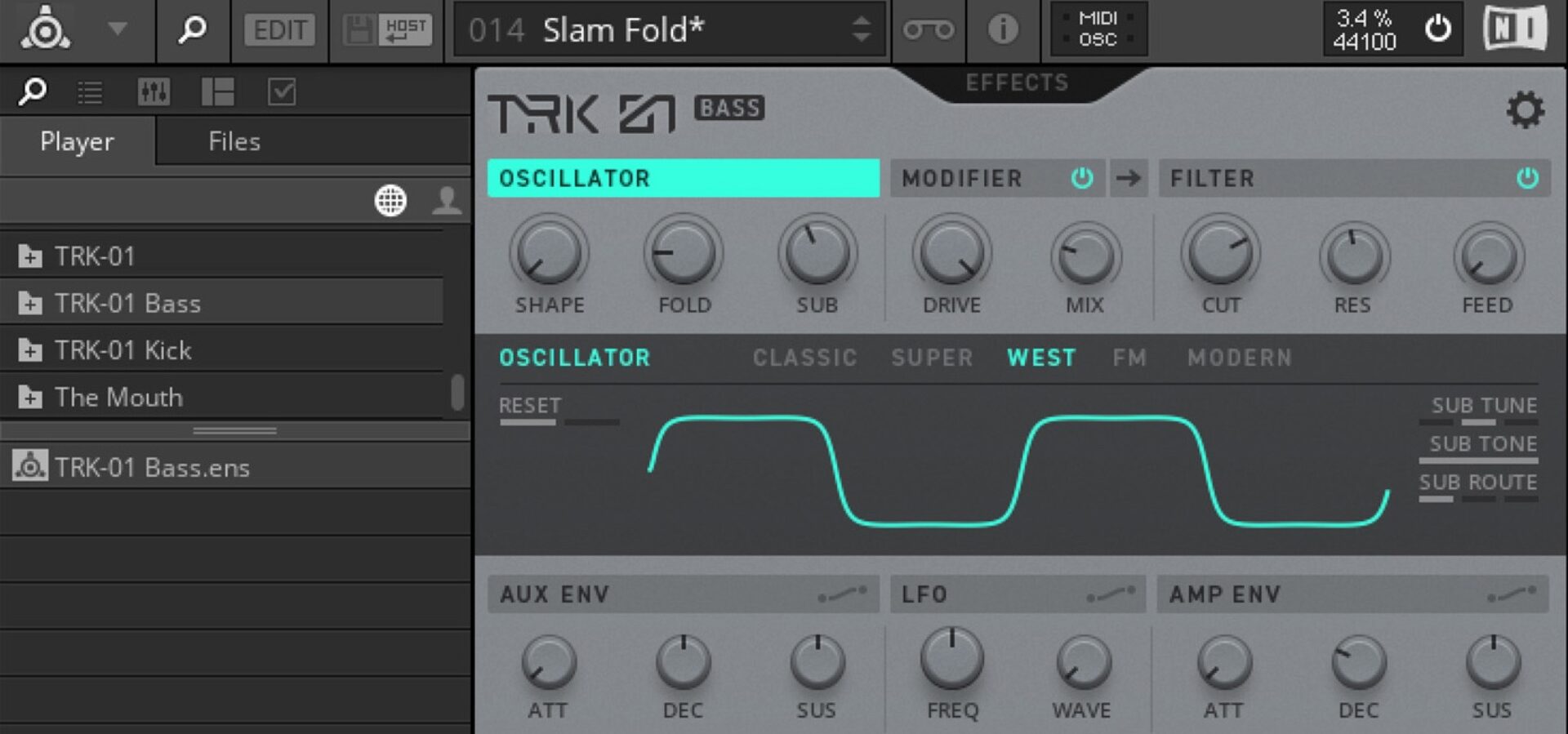Toggle the audio engine power button
This screenshot has width=1568, height=734.
[x=1438, y=29]
